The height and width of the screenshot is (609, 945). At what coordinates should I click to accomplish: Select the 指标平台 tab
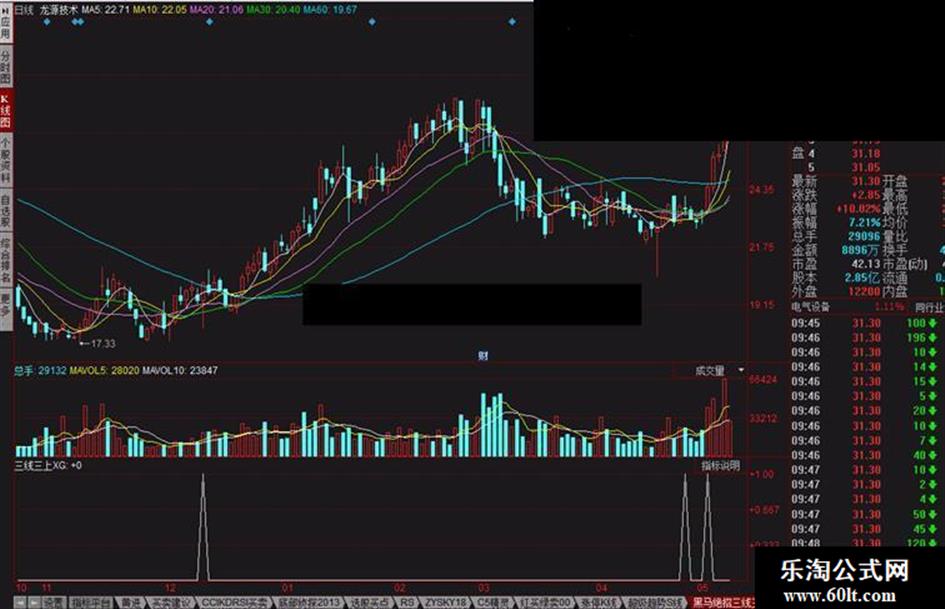point(92,602)
